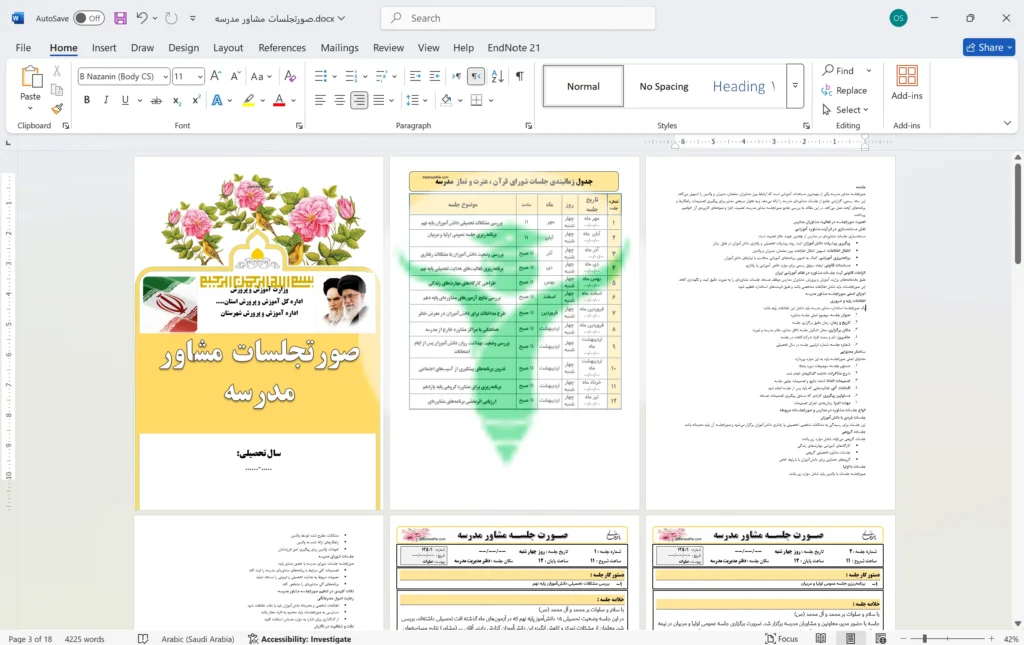Viewport: 1024px width, 645px height.
Task: Click the Replace command
Action: 844,91
